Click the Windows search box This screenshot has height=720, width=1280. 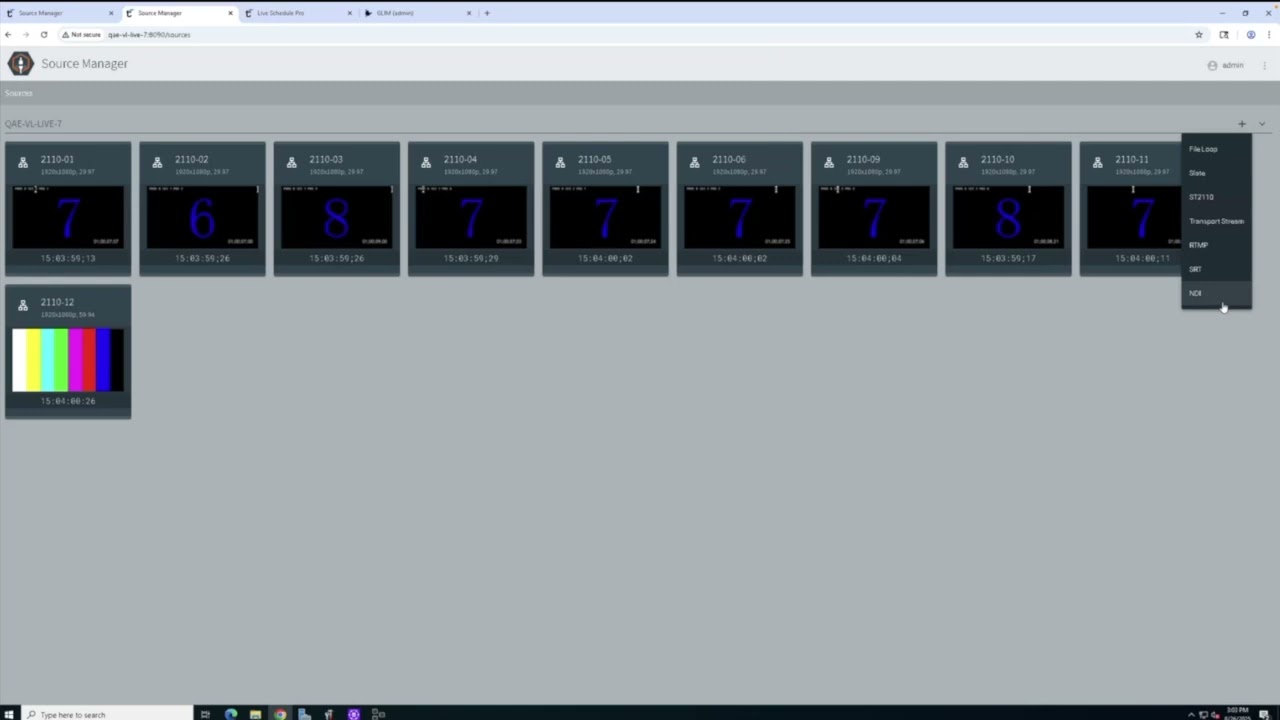[107, 714]
